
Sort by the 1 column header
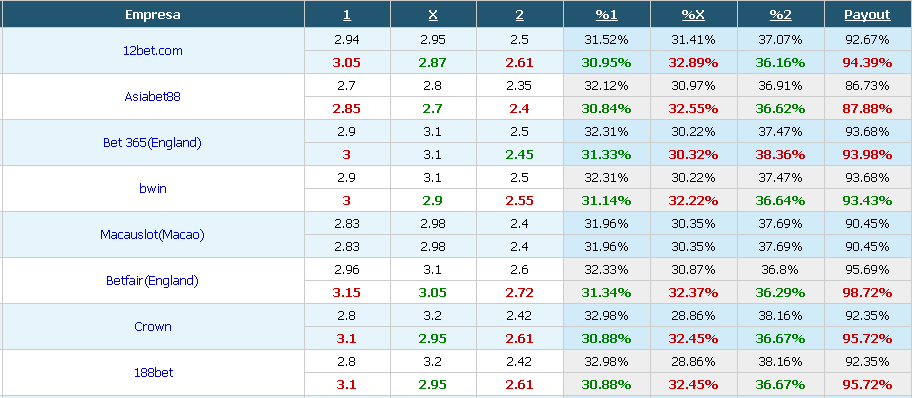(347, 15)
